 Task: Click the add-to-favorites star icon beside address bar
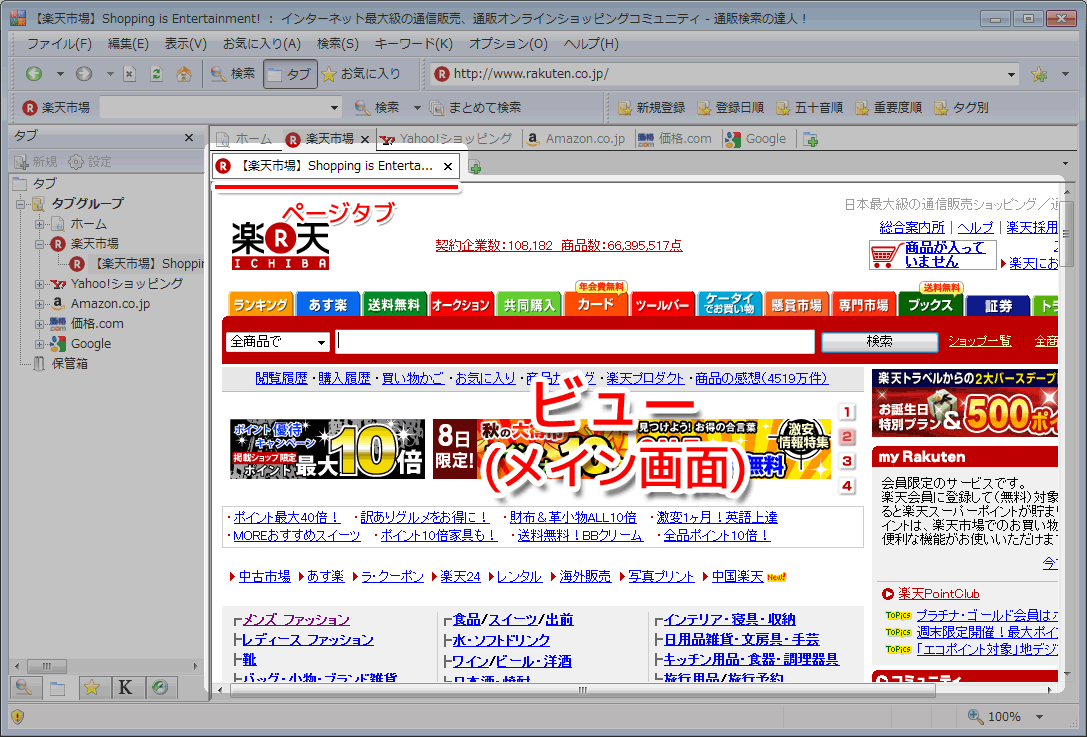click(x=1038, y=74)
